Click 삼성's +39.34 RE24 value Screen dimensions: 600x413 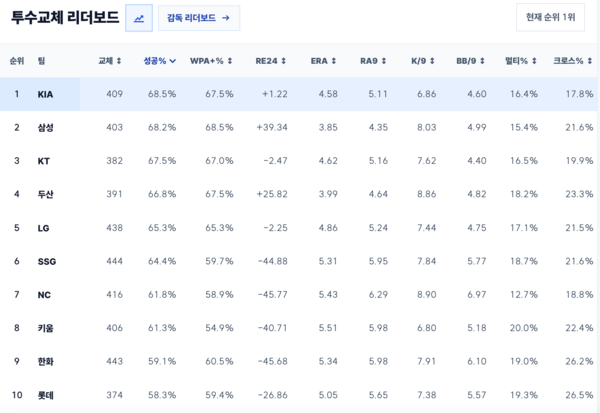point(272,127)
